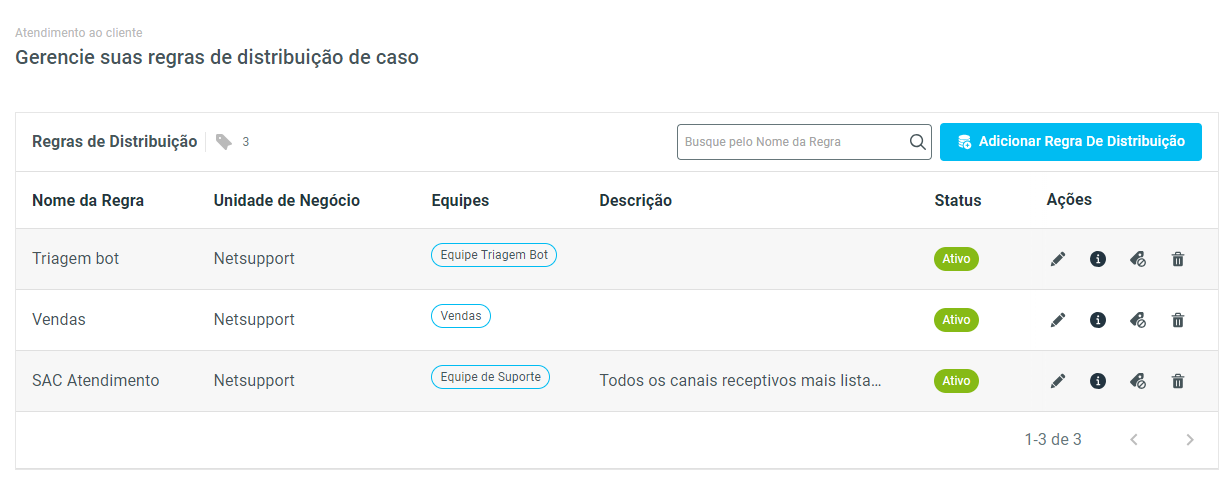
Task: Focus the rule name search field
Action: [x=790, y=142]
